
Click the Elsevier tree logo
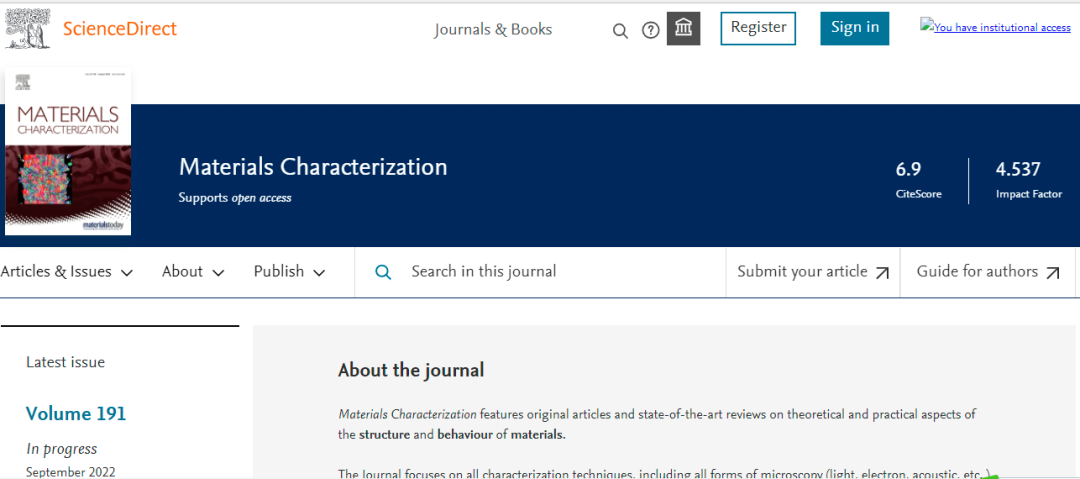tap(28, 29)
